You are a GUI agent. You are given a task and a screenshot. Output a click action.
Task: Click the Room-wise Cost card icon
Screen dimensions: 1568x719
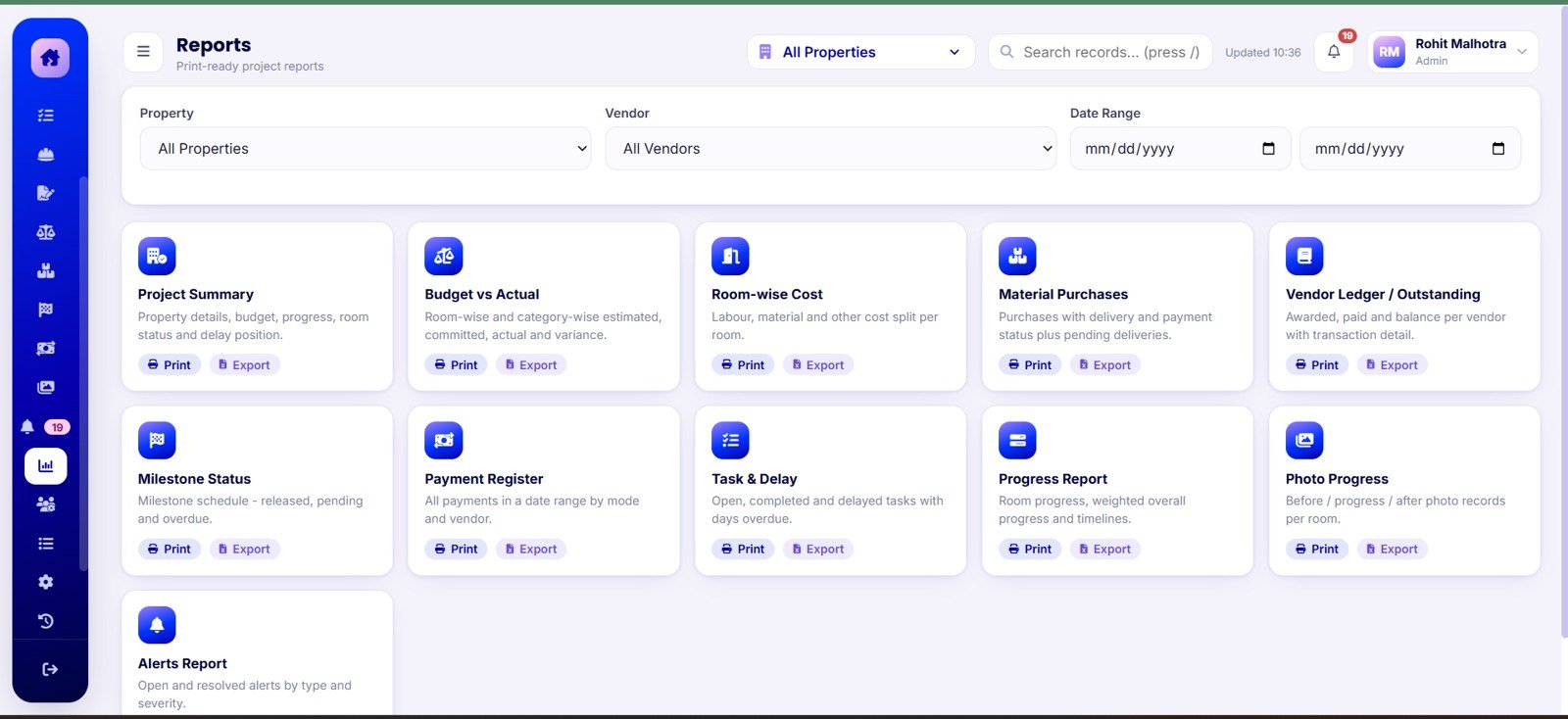(730, 257)
